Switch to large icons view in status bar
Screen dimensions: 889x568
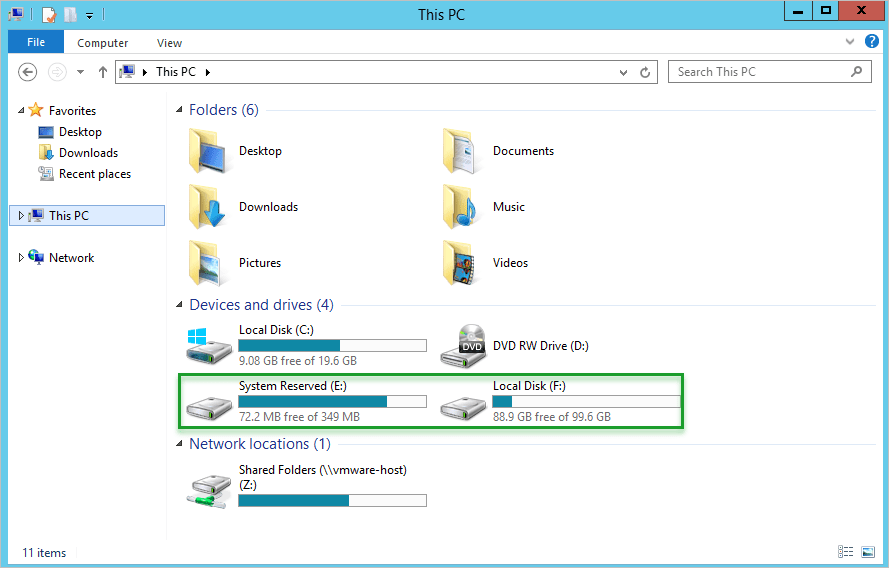coord(869,552)
